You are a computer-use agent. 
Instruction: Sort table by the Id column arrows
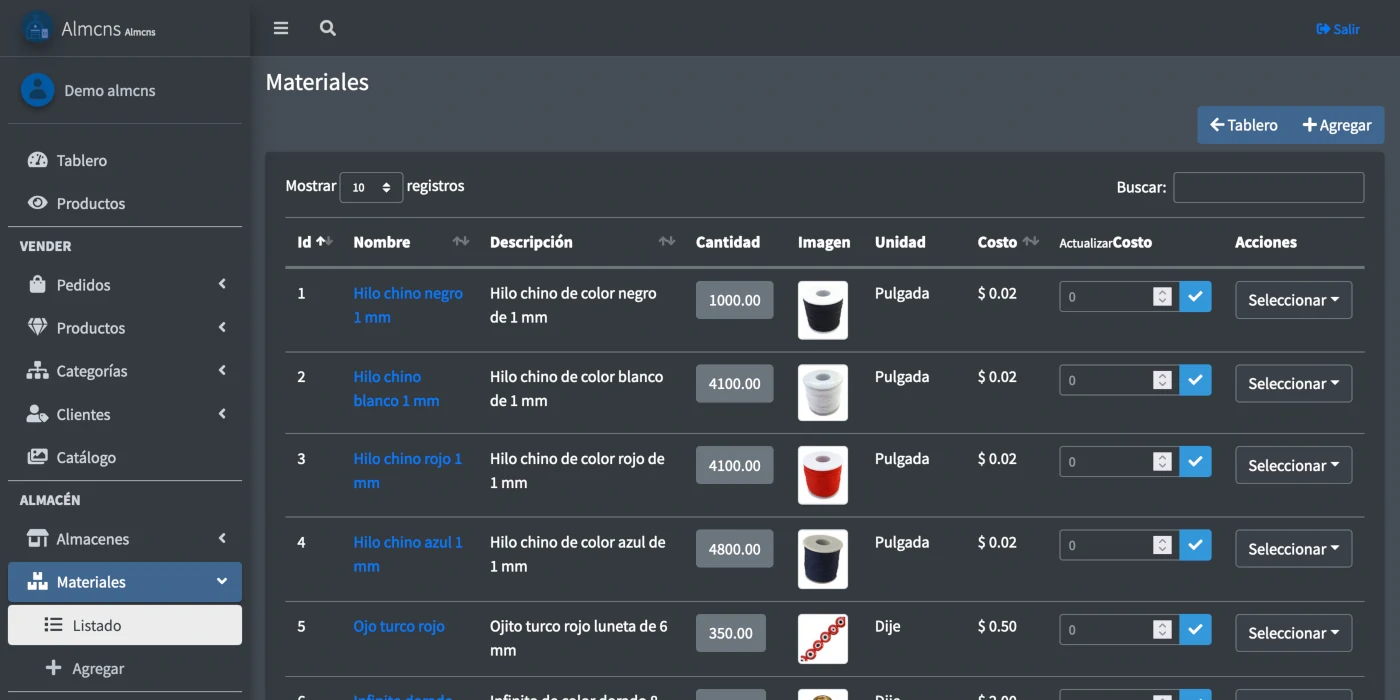324,242
